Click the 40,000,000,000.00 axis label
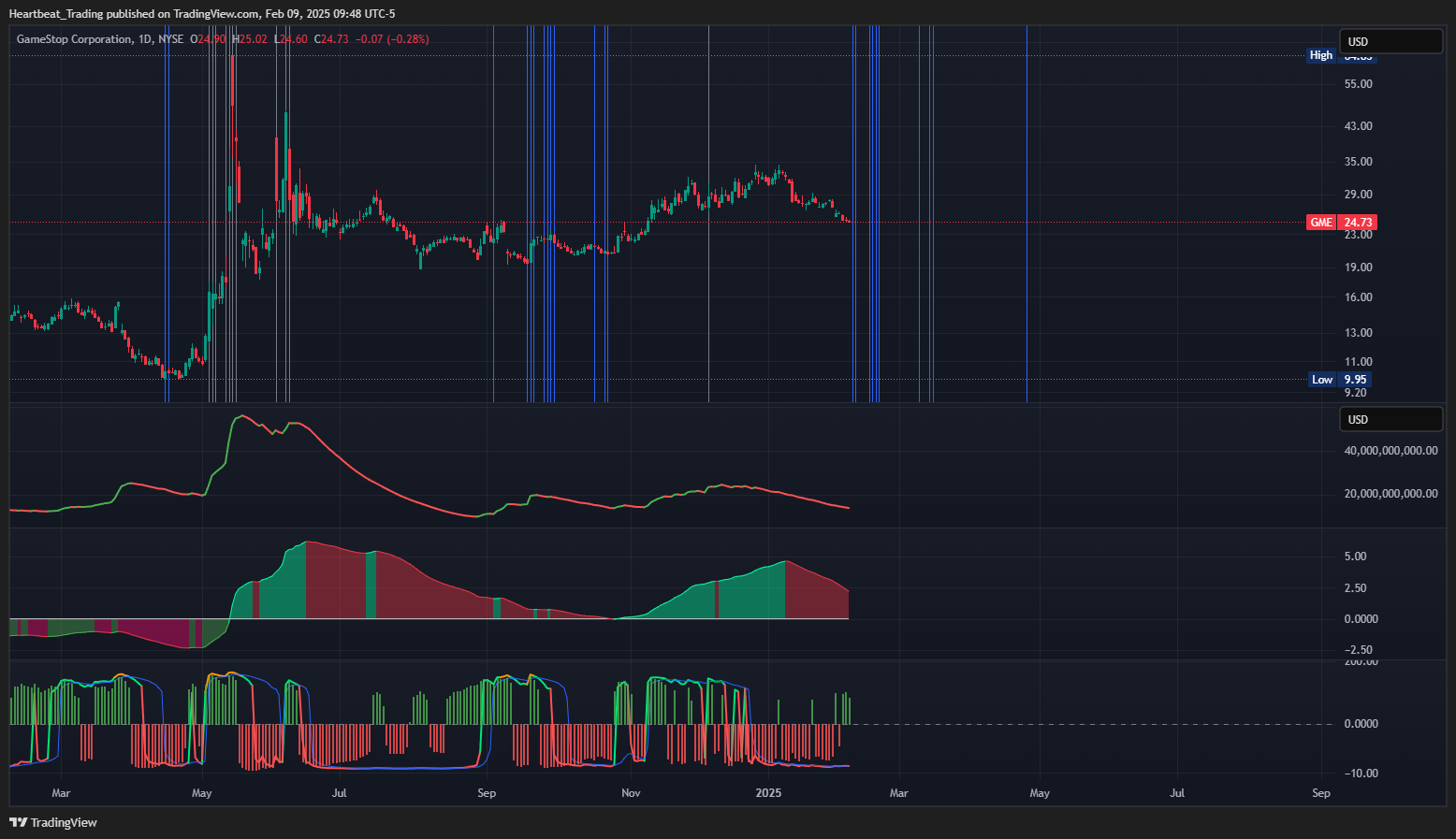The height and width of the screenshot is (839, 1456). point(1390,451)
